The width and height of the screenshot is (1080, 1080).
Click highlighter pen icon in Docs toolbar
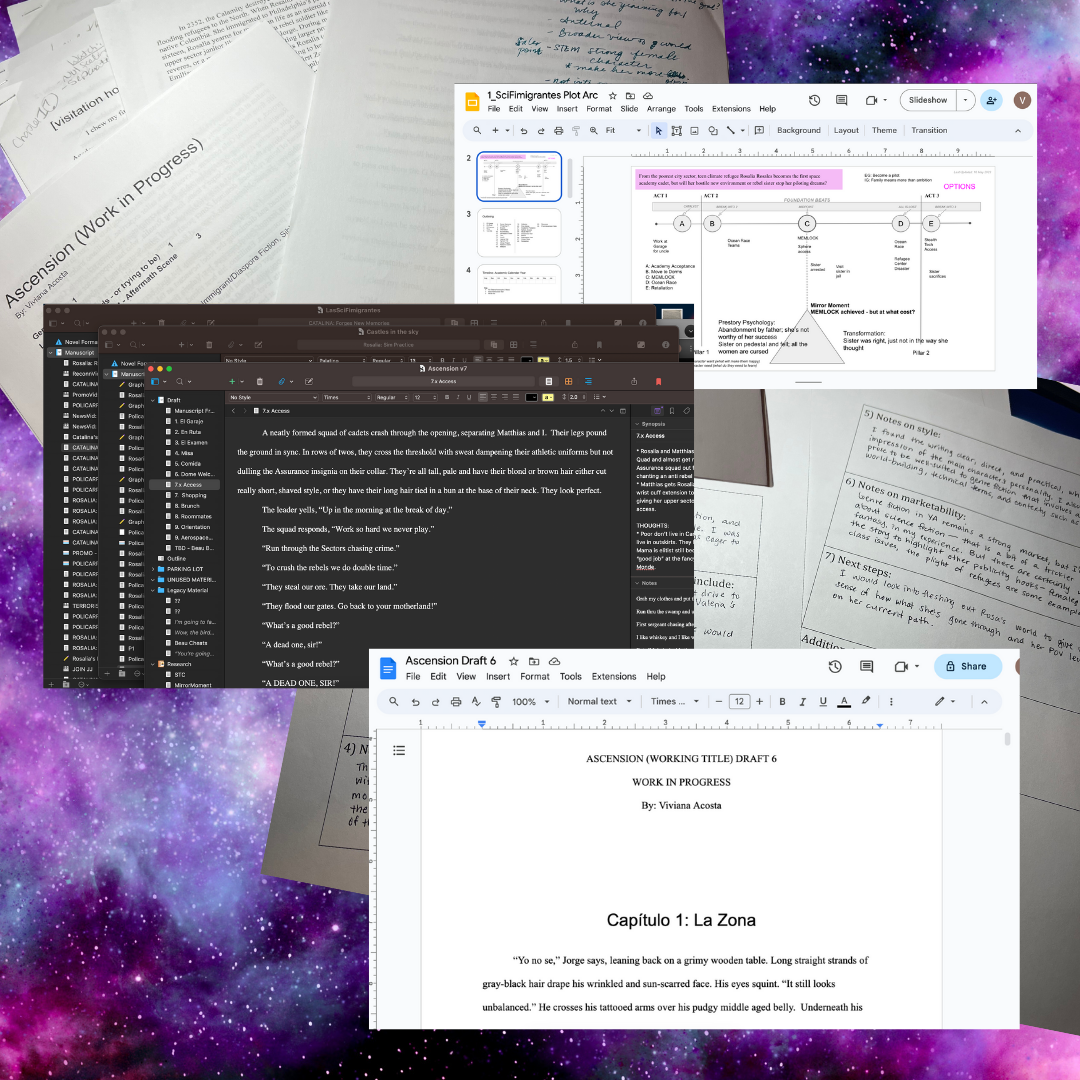pyautogui.click(x=866, y=701)
